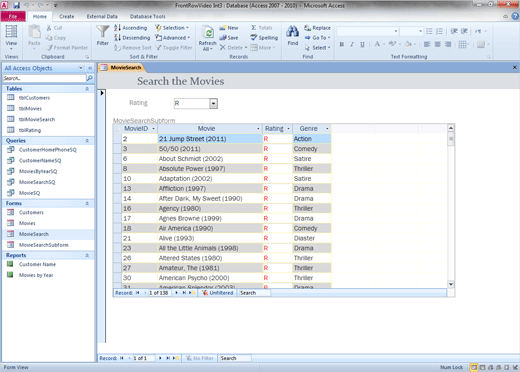Click the Help question mark icon
The width and height of the screenshot is (520, 372).
click(515, 16)
